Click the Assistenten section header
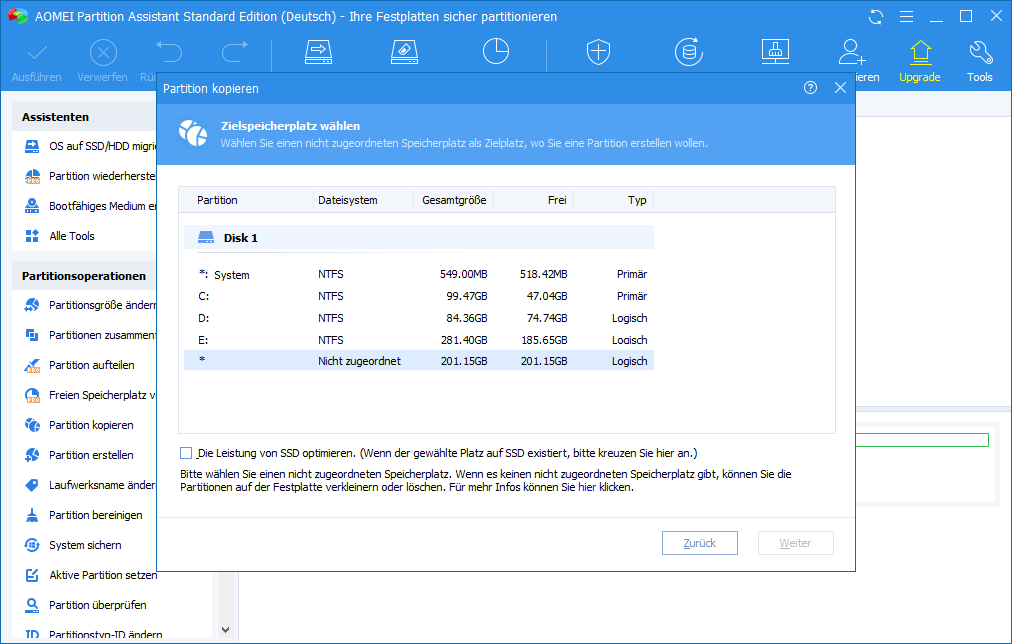Screen dimensions: 1012x644 tap(84, 117)
